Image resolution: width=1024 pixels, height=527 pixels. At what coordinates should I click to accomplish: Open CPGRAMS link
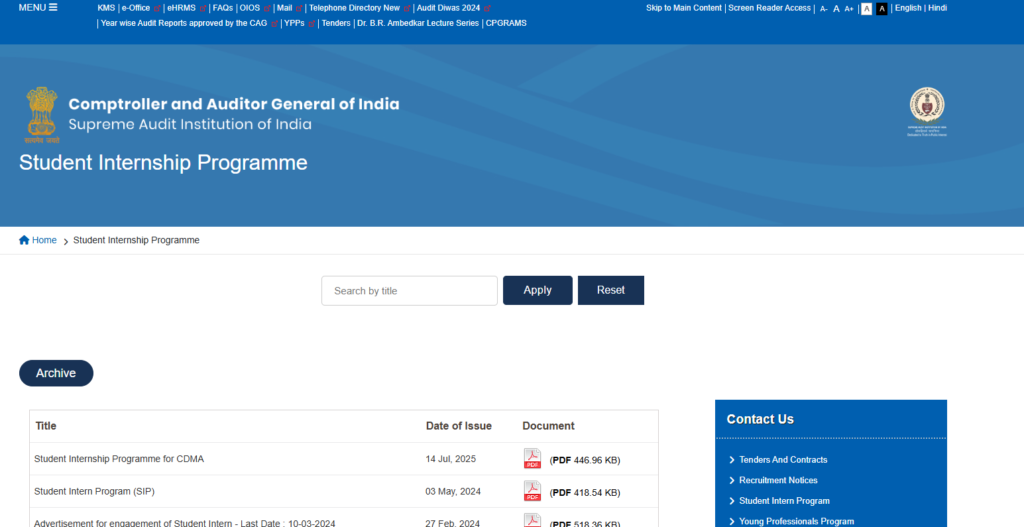tap(506, 23)
